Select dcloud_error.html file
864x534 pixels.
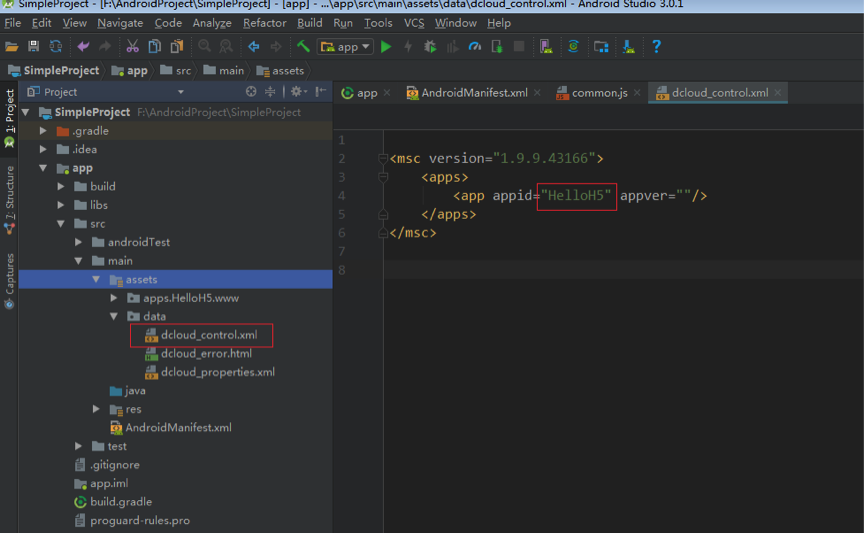pos(206,354)
